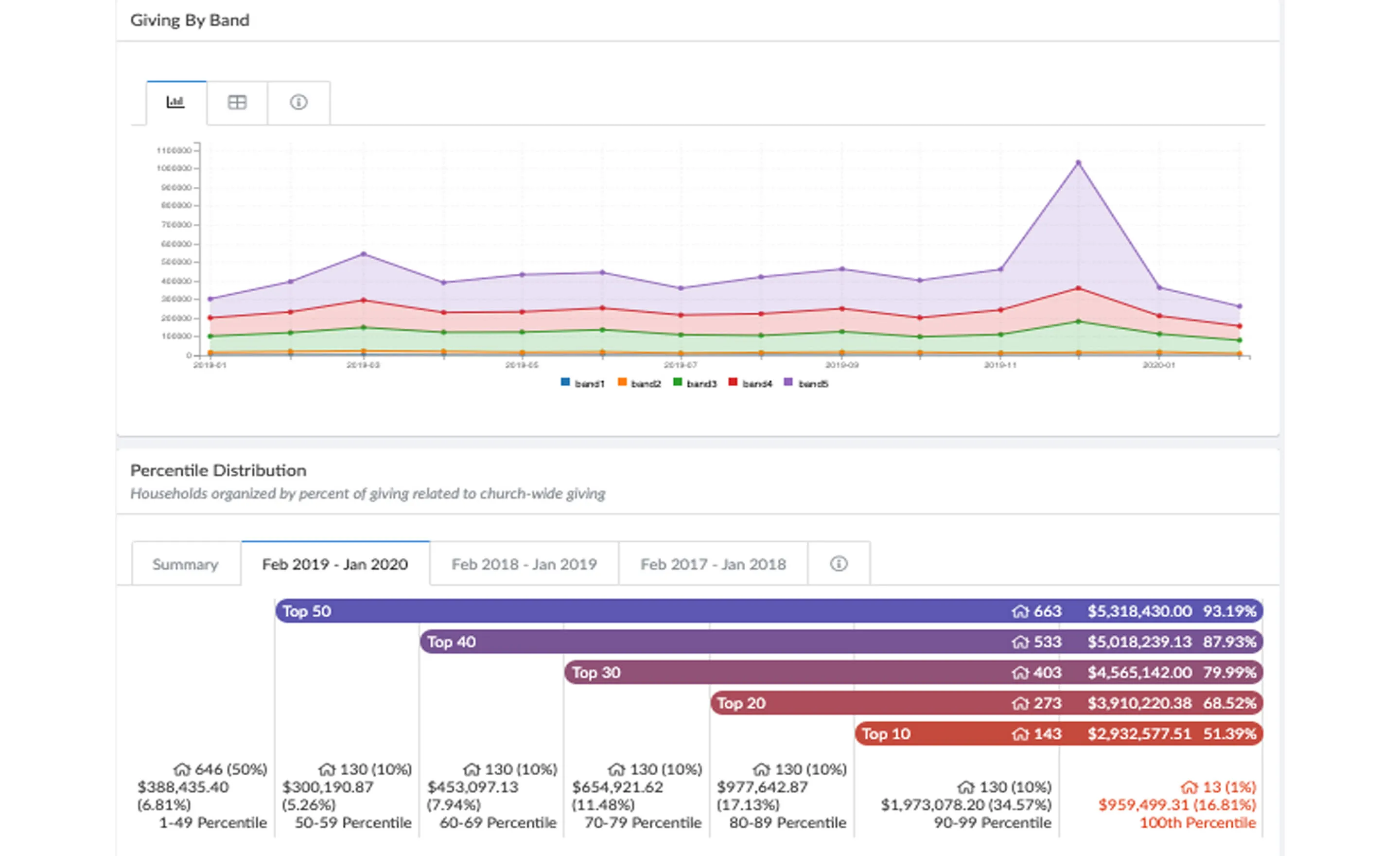Toggle band4 legend color swatch
Viewport: 1400px width, 856px height.
[x=733, y=382]
